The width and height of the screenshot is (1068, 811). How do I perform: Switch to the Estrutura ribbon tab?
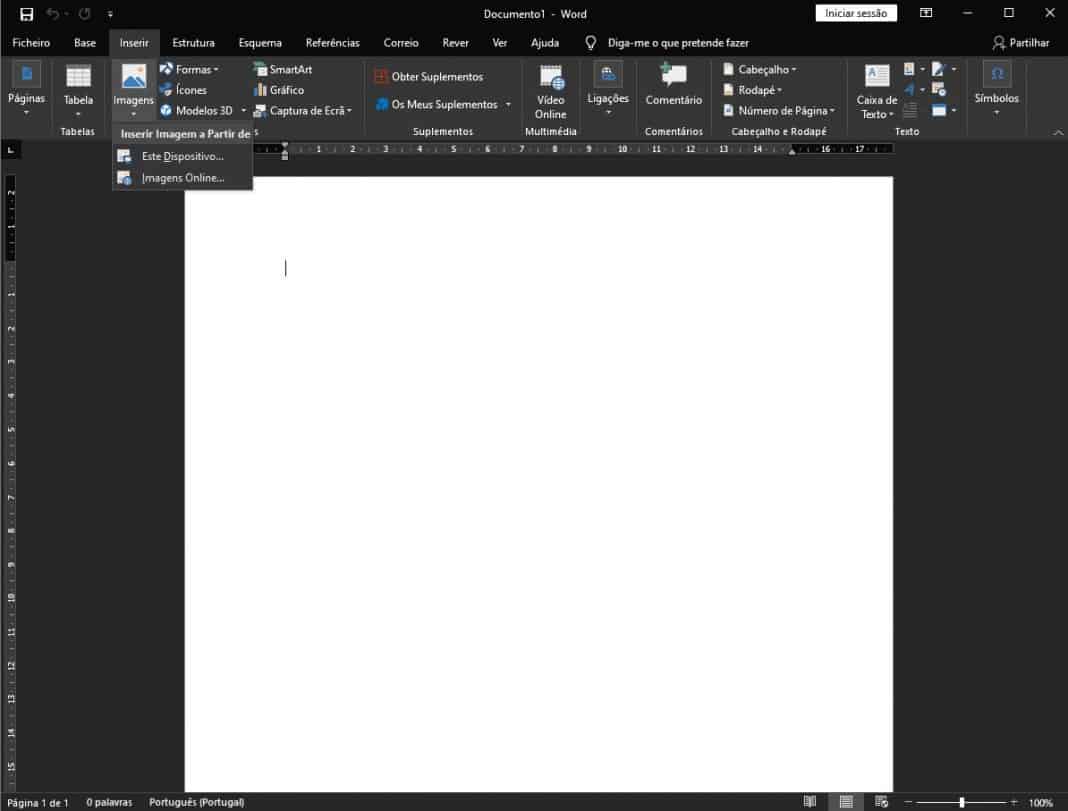pos(193,42)
